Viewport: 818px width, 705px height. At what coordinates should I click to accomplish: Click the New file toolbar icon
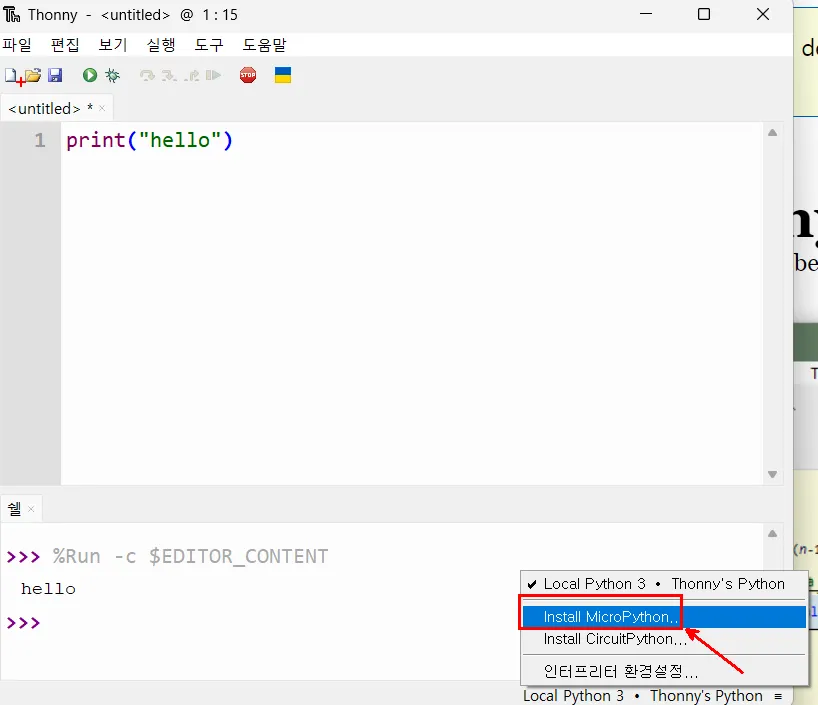point(12,76)
